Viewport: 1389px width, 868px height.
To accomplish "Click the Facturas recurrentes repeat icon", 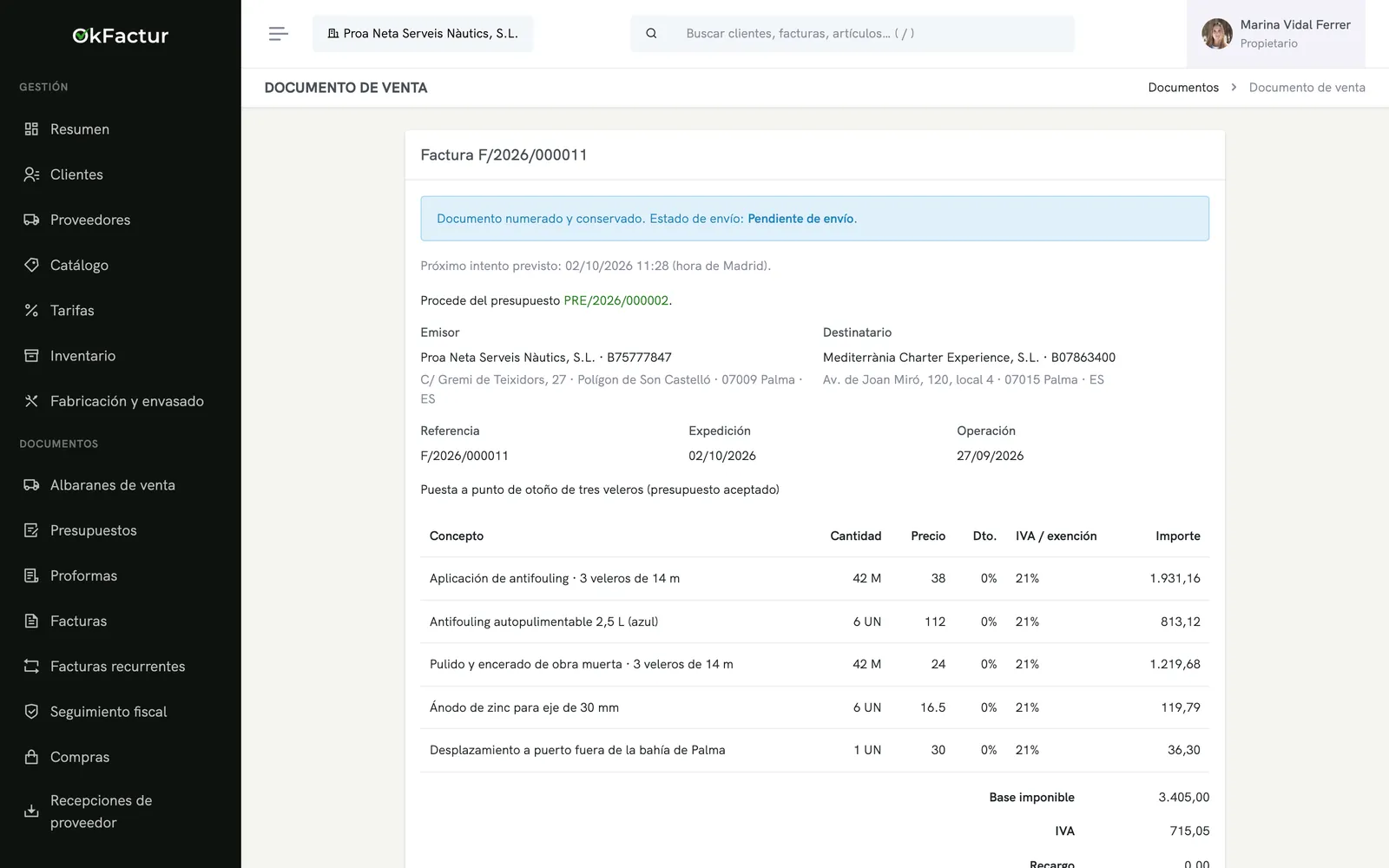I will click(31, 667).
